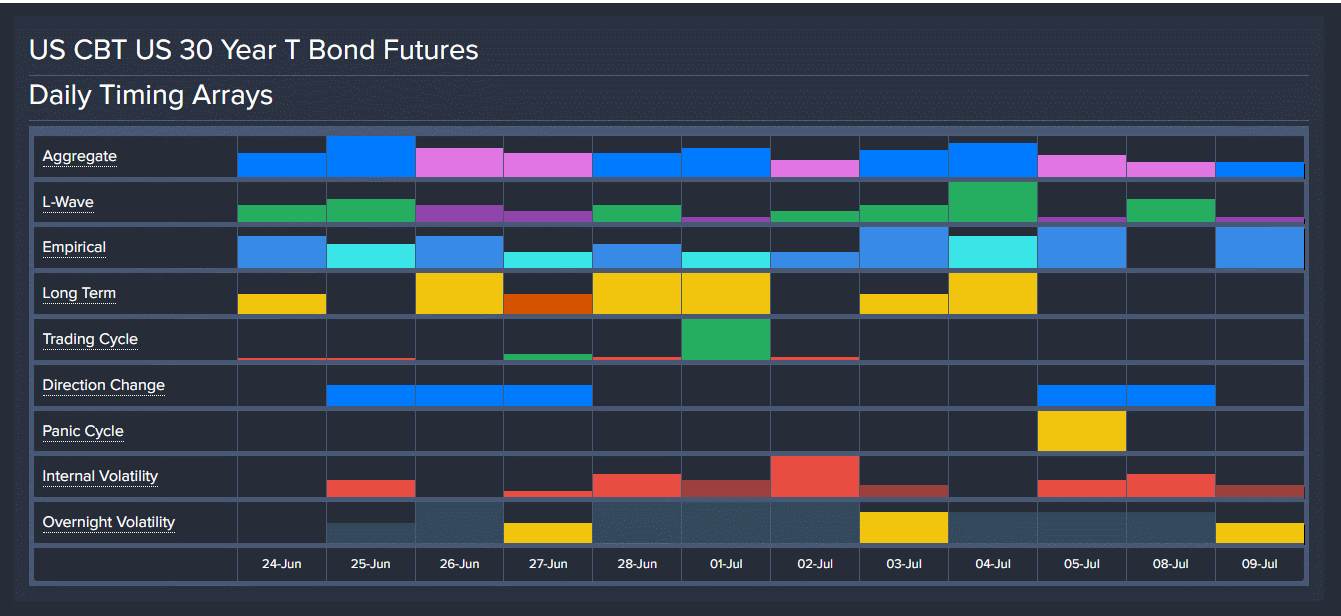Viewport: 1341px width, 616px height.
Task: Open Internal Volatility label link
Action: (x=100, y=476)
